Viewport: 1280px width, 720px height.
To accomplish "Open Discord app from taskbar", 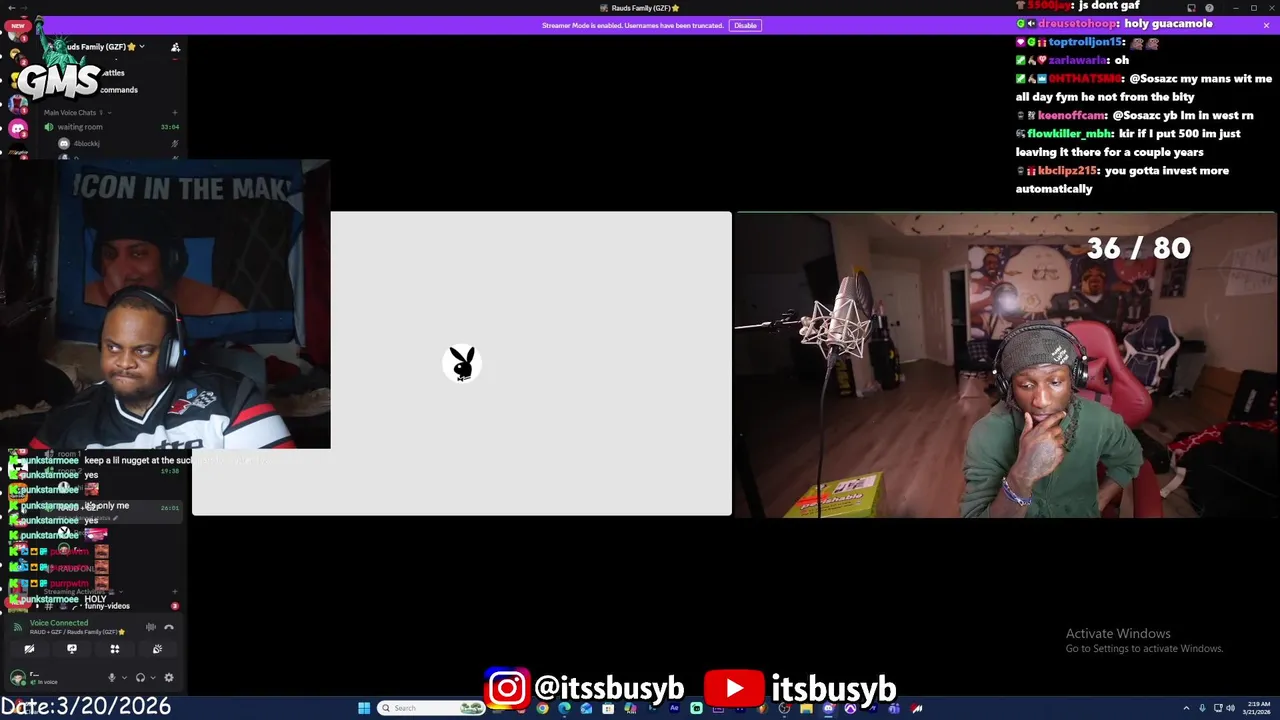I will (x=828, y=708).
